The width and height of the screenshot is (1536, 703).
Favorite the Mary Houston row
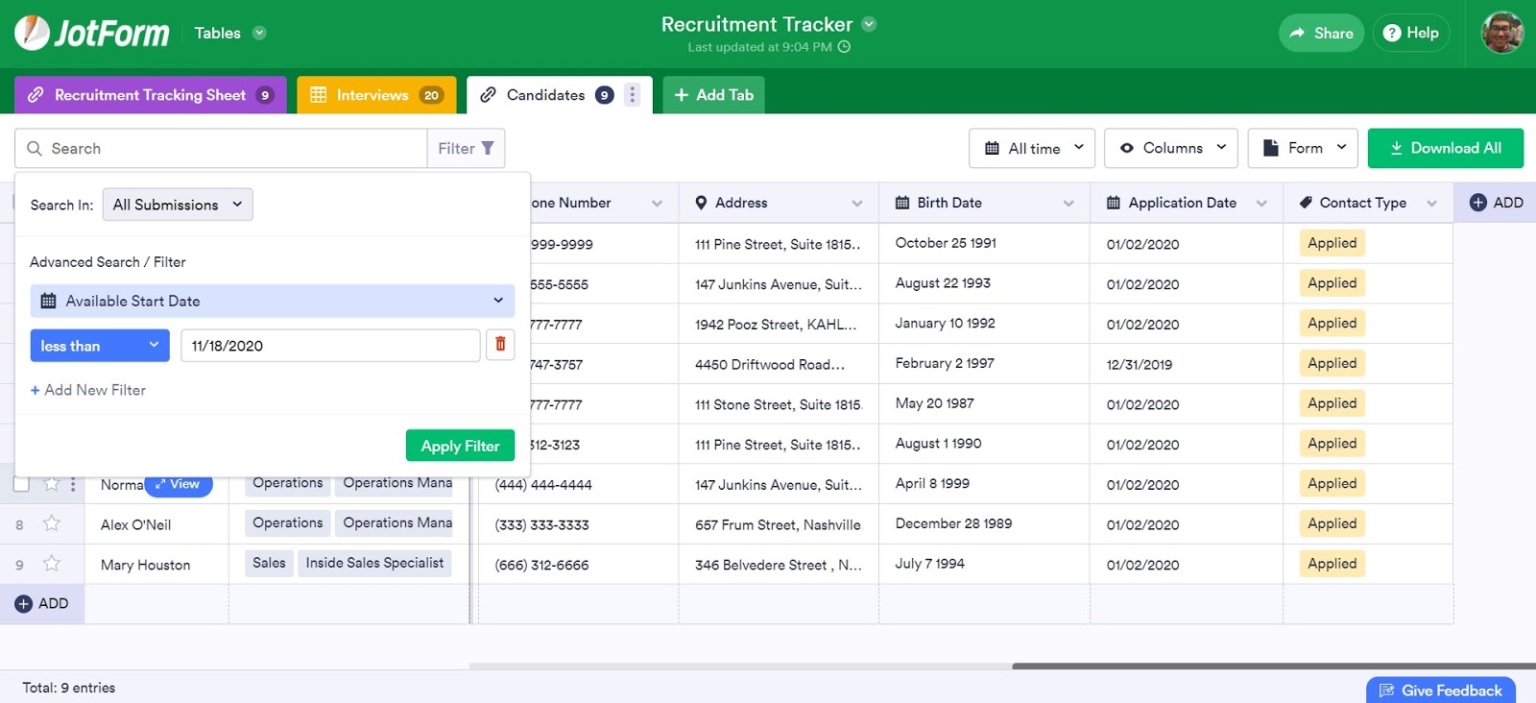coord(51,564)
